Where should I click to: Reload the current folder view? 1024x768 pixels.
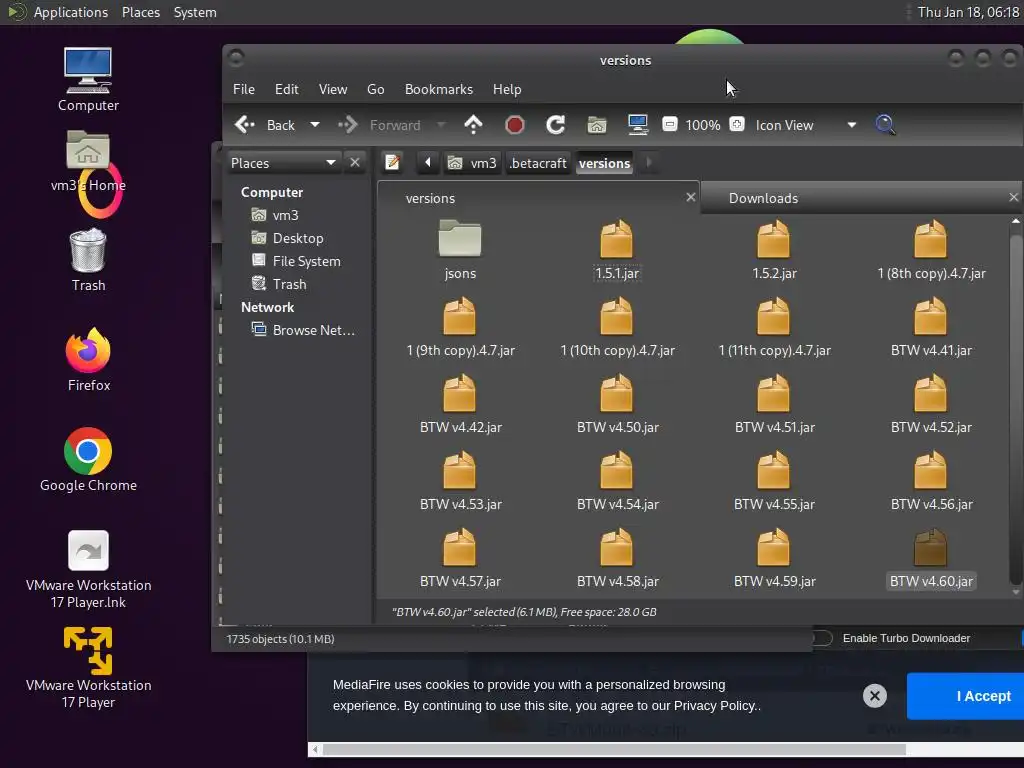click(556, 125)
